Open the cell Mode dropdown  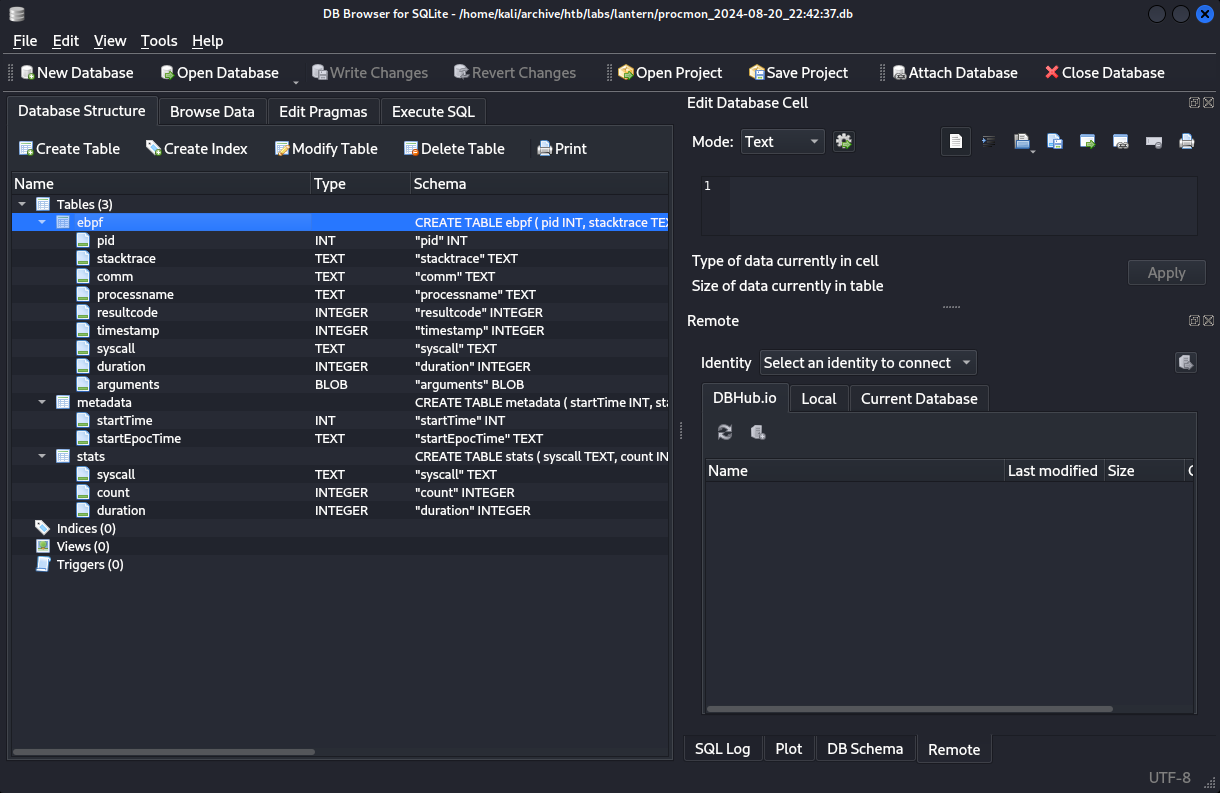(x=782, y=142)
